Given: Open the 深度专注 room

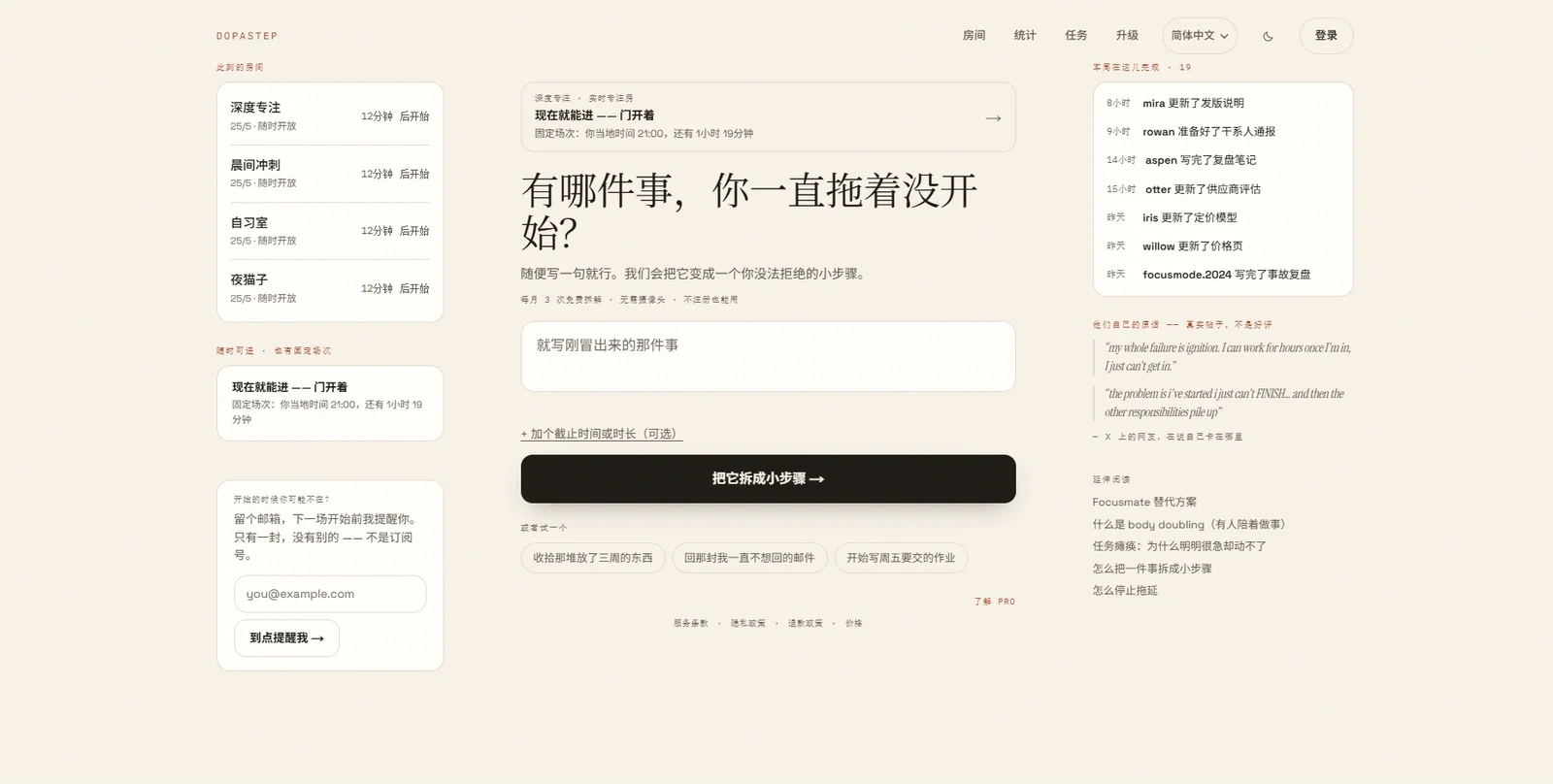Looking at the screenshot, I should click(x=330, y=115).
